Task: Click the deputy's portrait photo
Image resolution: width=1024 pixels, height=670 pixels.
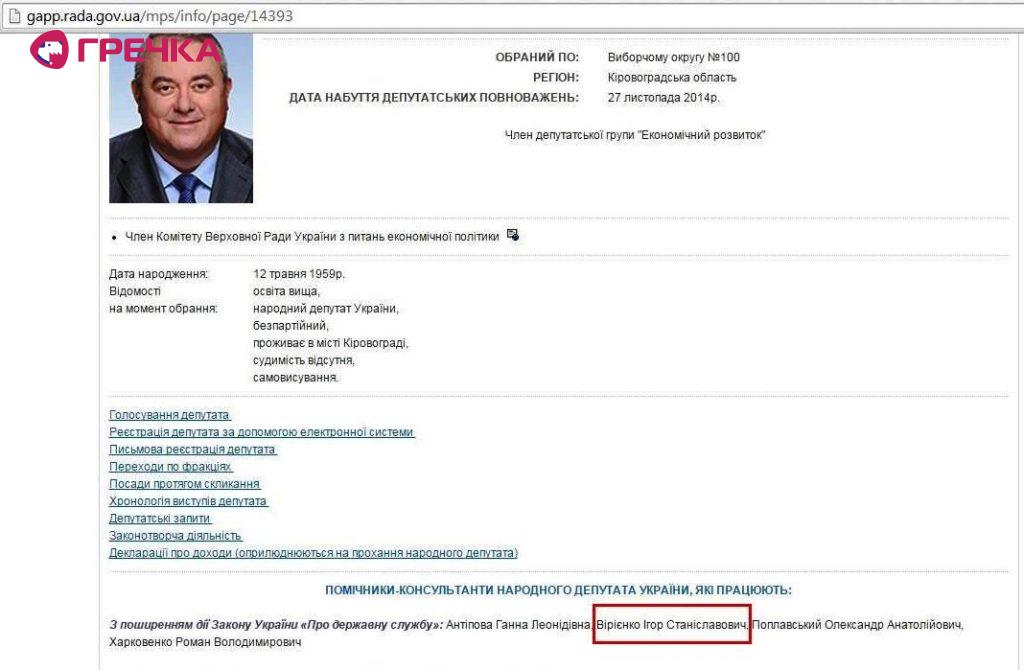Action: coord(181,118)
